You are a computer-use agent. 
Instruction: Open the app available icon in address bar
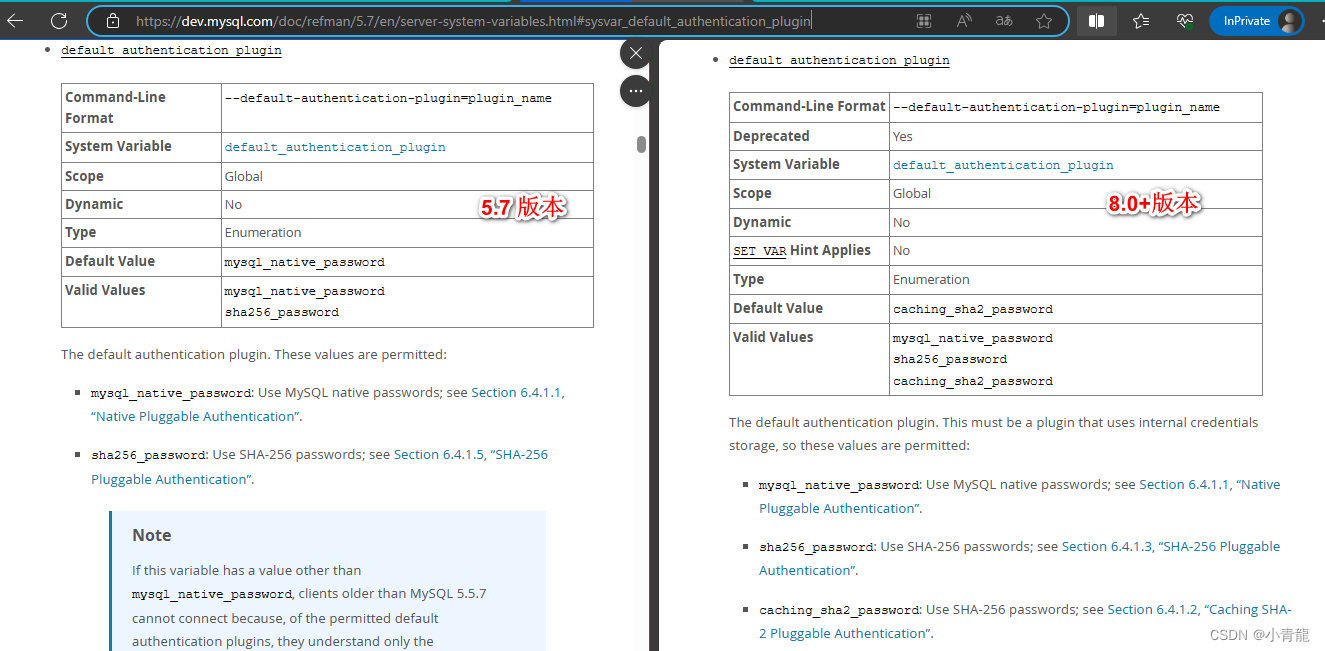924,20
